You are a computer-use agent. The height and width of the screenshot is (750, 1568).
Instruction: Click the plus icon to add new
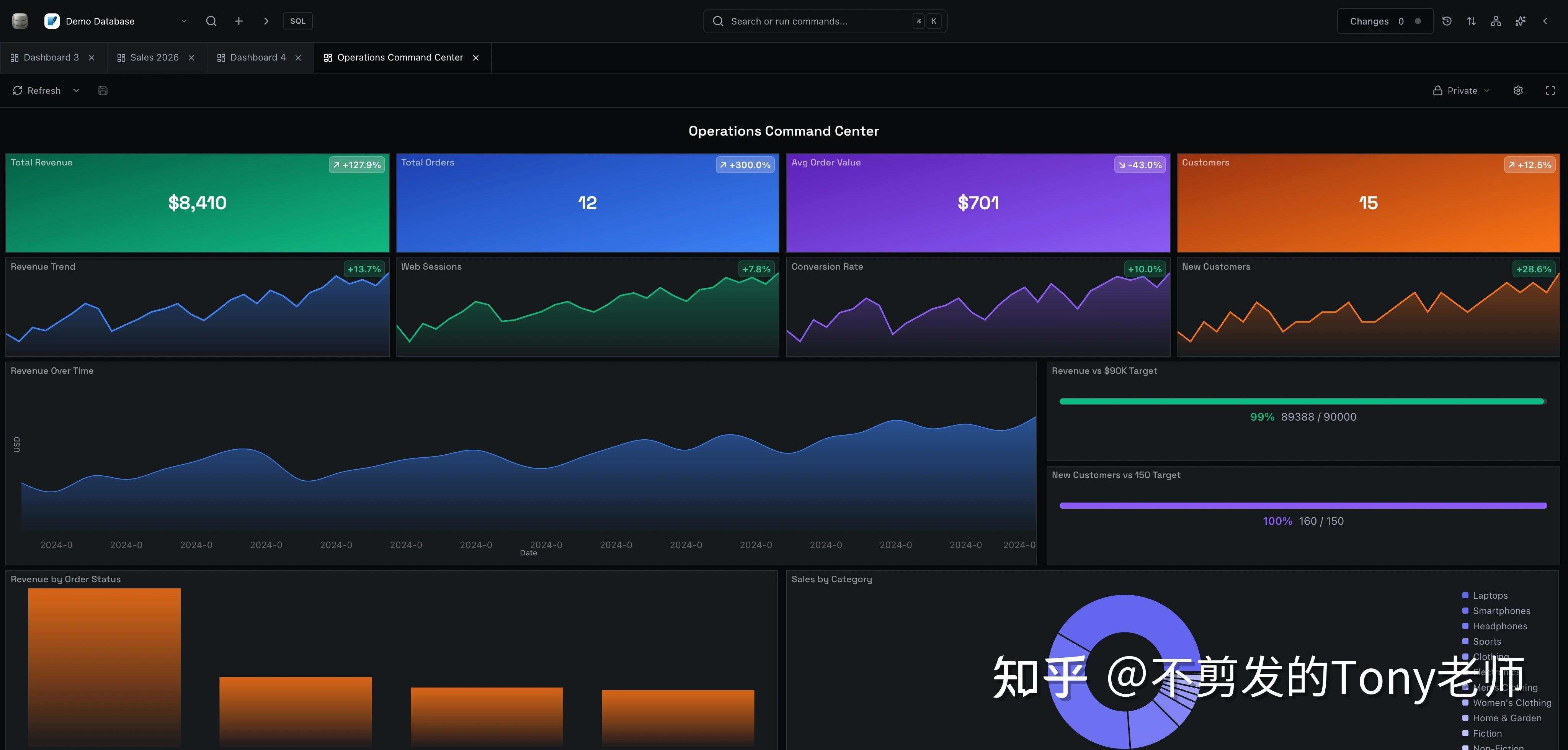tap(238, 21)
